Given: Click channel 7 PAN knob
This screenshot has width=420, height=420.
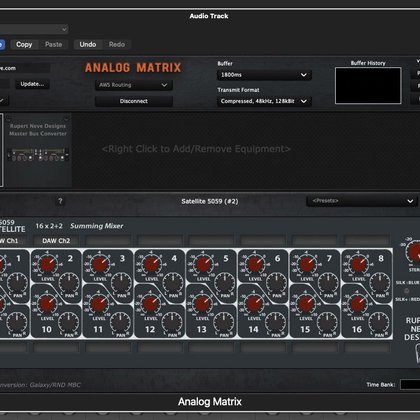Looking at the screenshot, I should [328, 283].
